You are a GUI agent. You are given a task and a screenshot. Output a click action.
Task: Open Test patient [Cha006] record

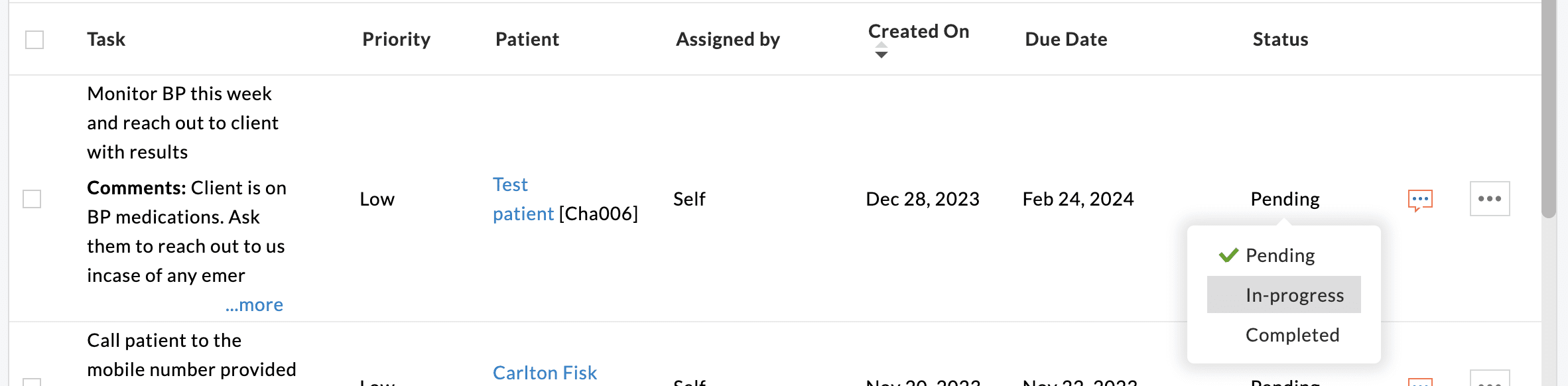523,199
